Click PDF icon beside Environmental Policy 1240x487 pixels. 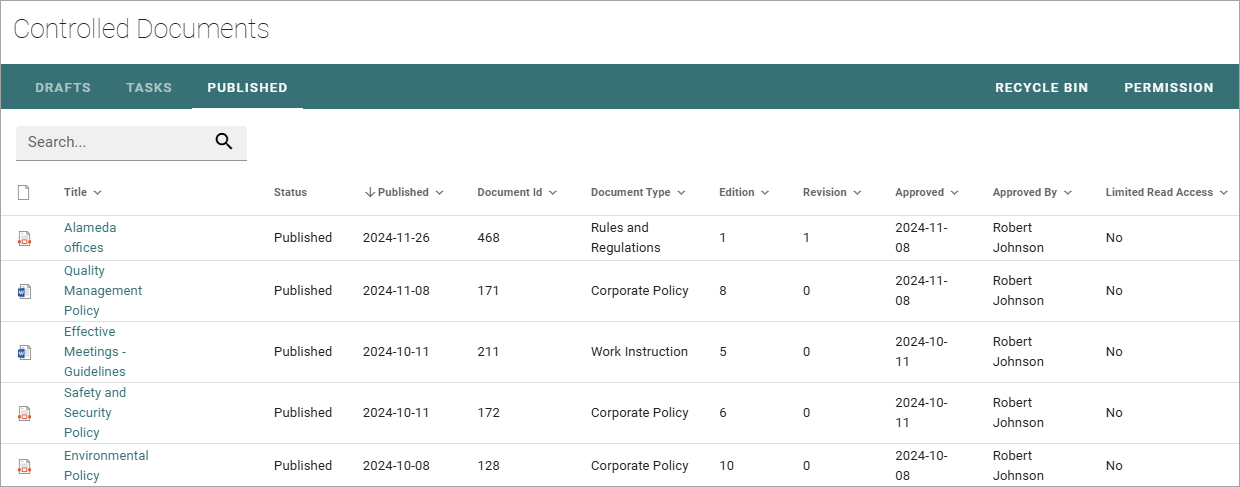pyautogui.click(x=25, y=466)
